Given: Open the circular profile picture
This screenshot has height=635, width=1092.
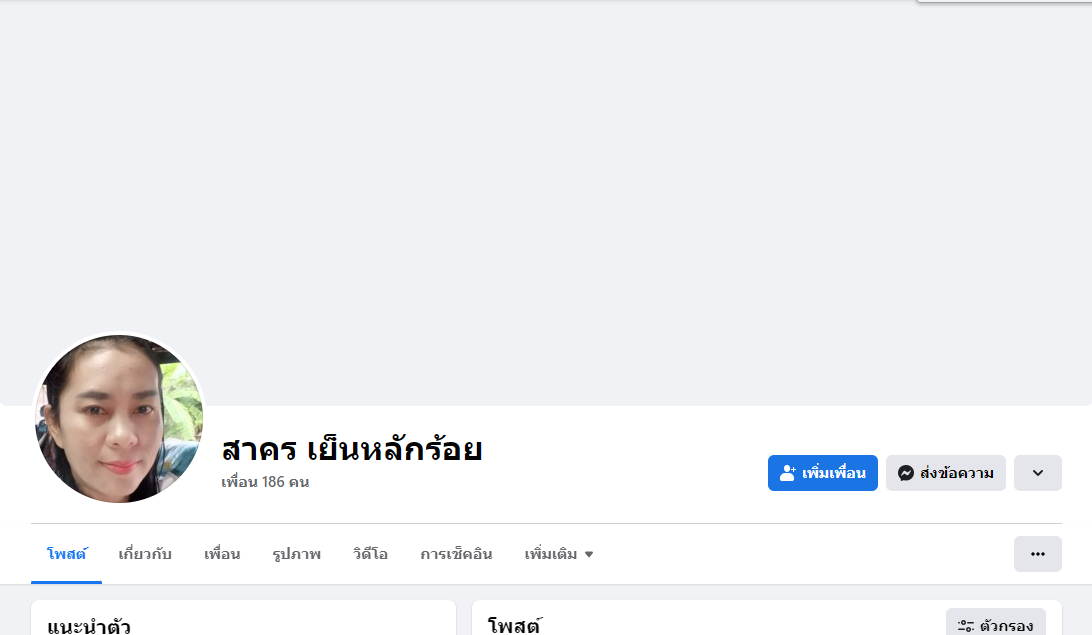Looking at the screenshot, I should click(x=119, y=419).
